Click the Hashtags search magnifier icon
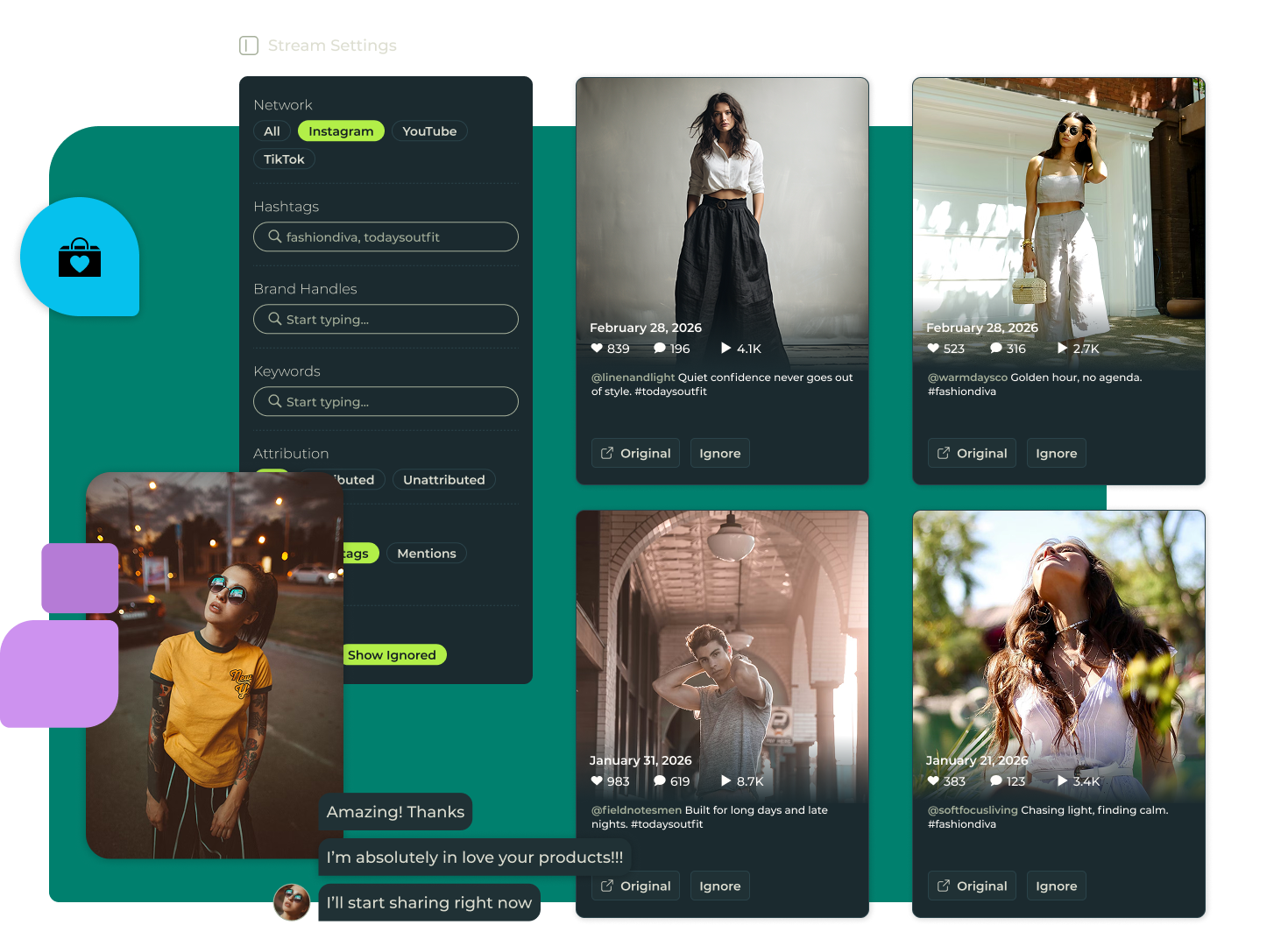 [x=274, y=236]
